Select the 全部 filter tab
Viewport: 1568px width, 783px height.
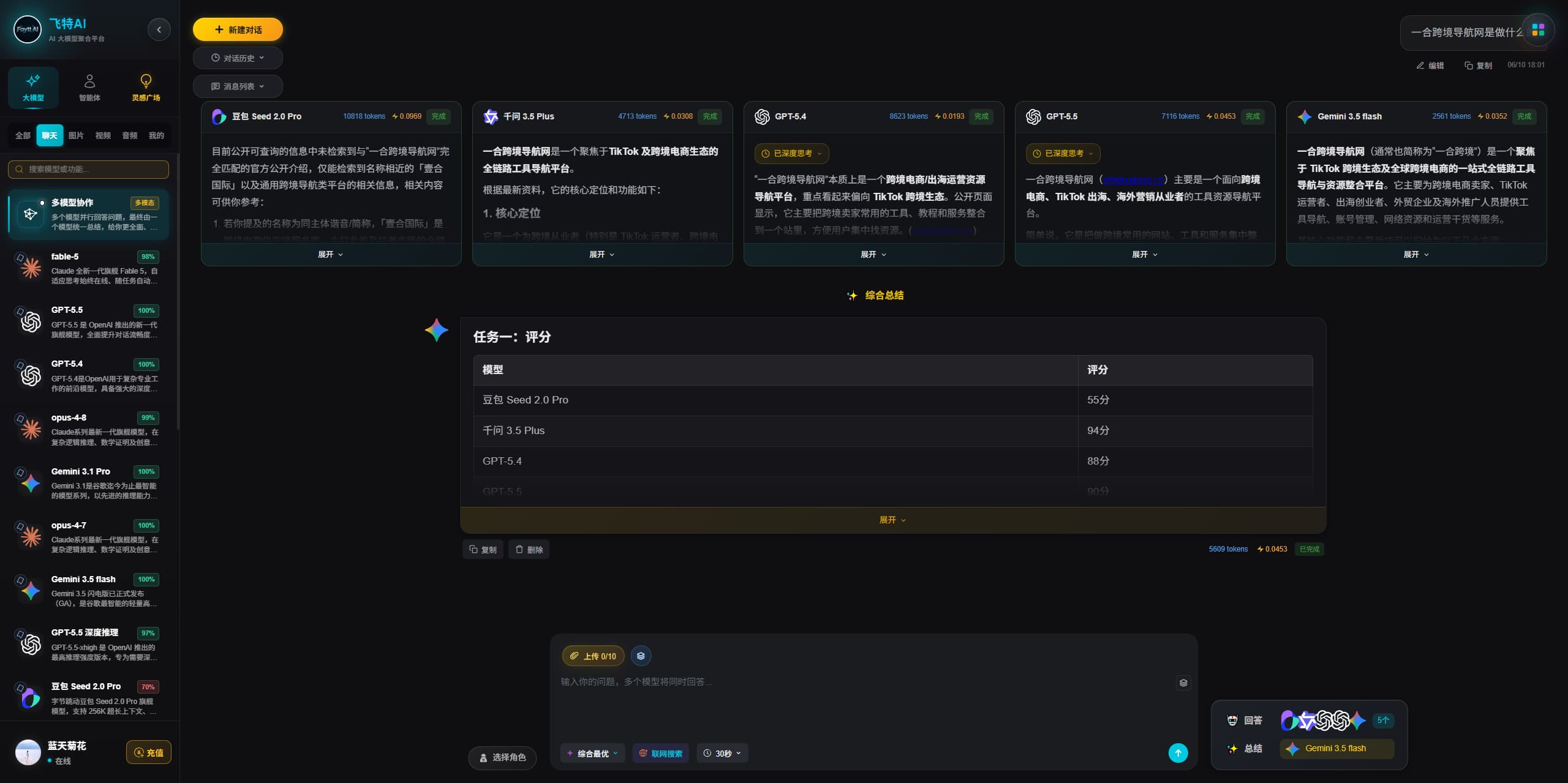[x=23, y=135]
